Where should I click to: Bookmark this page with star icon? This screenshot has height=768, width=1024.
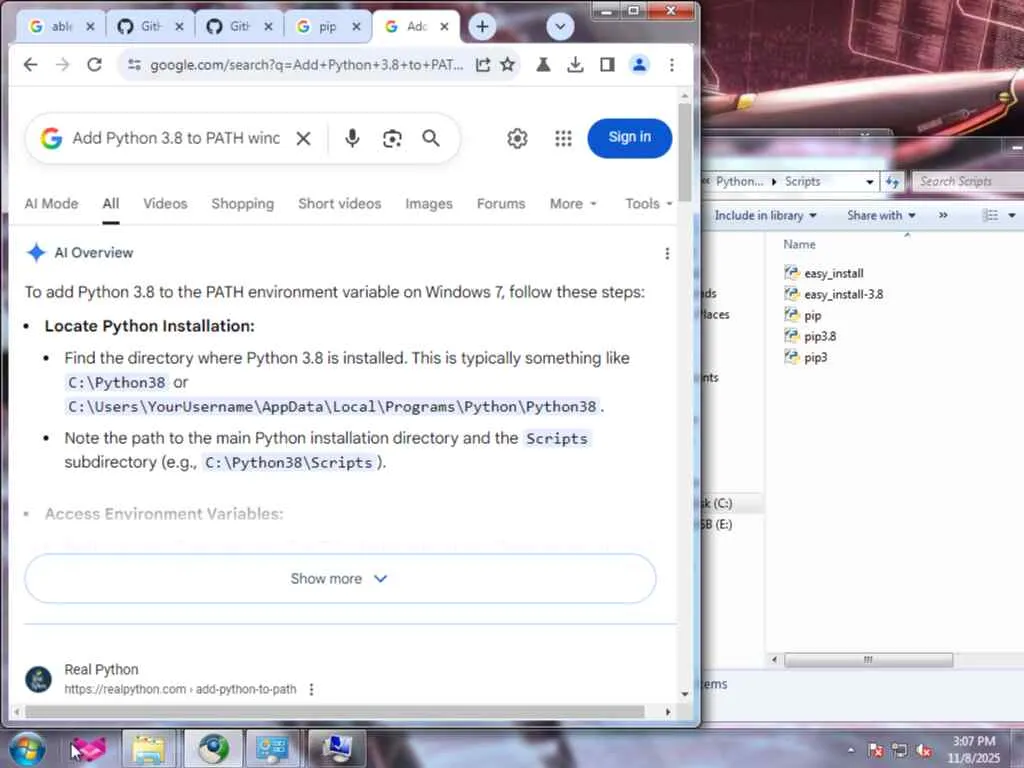[507, 65]
